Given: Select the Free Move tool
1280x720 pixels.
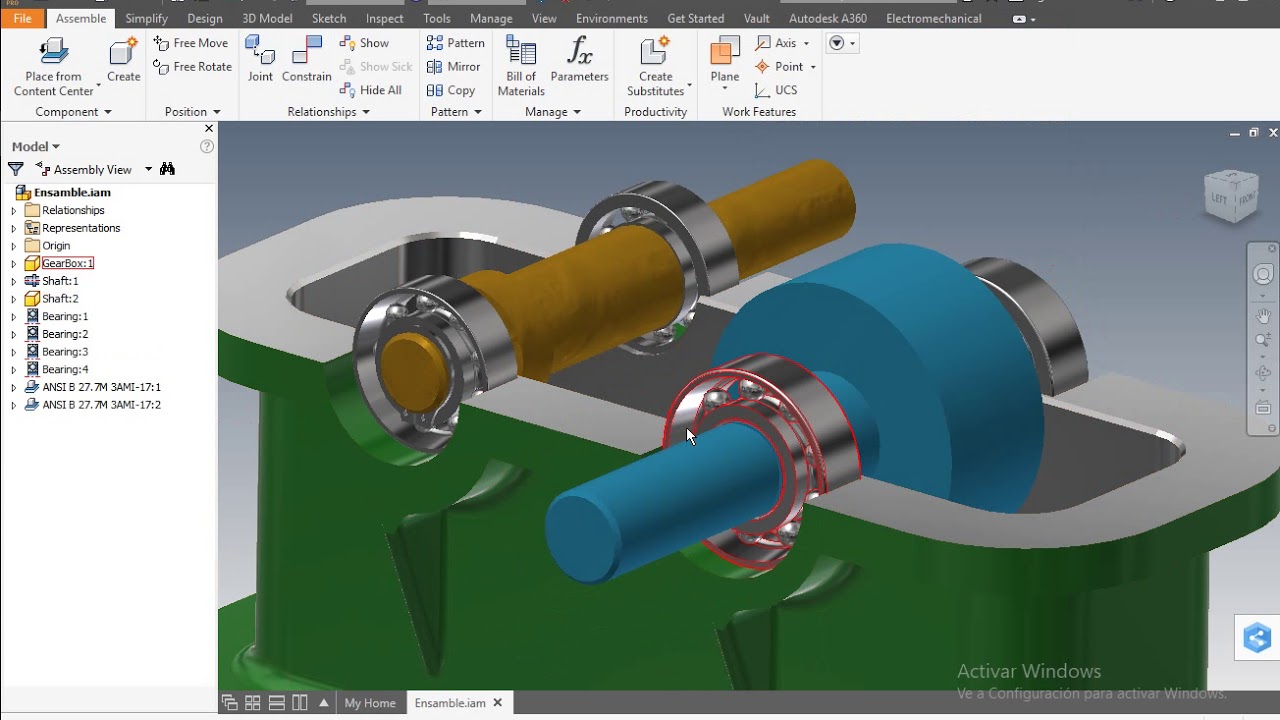Looking at the screenshot, I should tap(191, 43).
